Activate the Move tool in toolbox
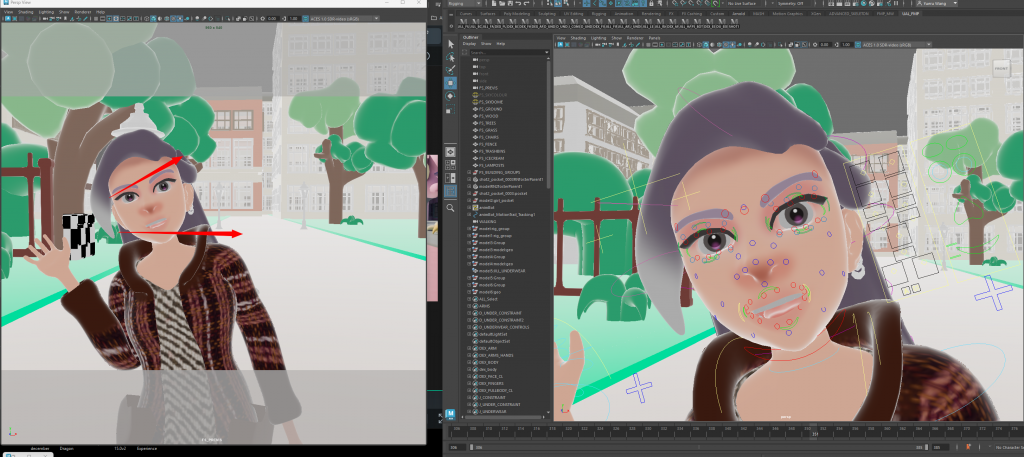This screenshot has width=1024, height=457. [451, 83]
